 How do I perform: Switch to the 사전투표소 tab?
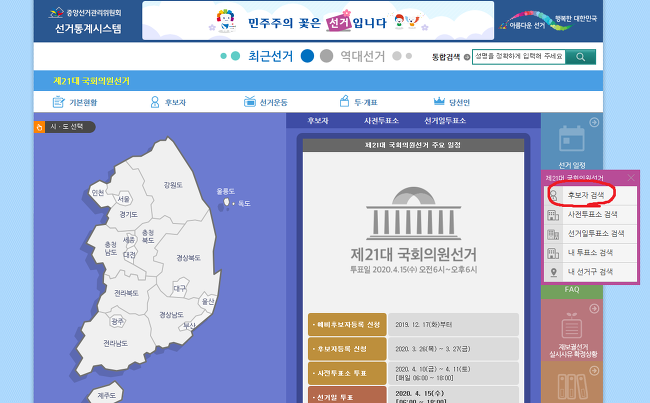click(x=381, y=121)
